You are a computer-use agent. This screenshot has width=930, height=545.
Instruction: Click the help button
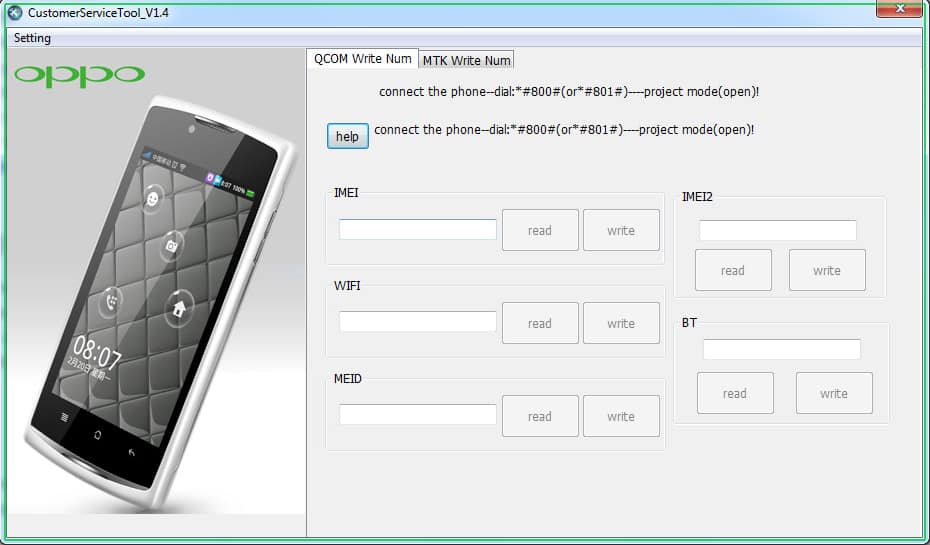point(348,136)
